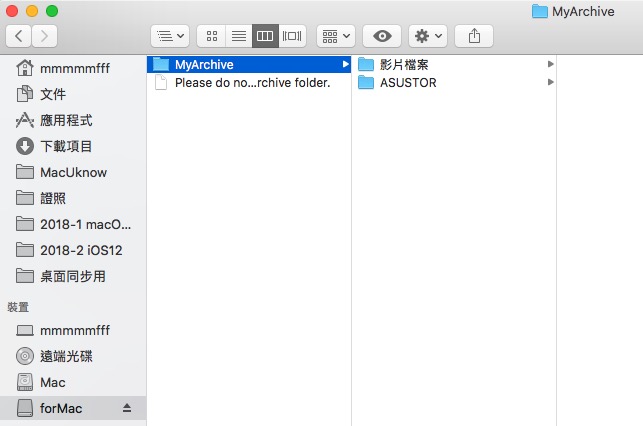Eject the forMac drive
This screenshot has height=426, width=643.
(x=127, y=408)
